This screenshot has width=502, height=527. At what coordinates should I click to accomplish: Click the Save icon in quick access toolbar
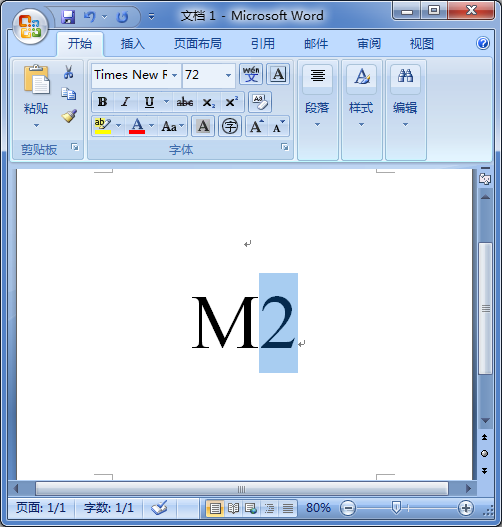pyautogui.click(x=68, y=17)
